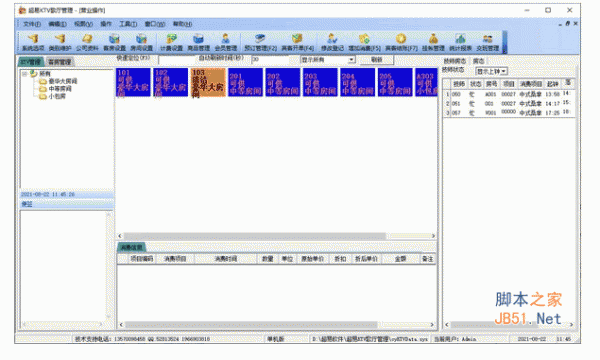
Task: Click the 宾客开单(F4) toolbar icon
Action: 297,42
